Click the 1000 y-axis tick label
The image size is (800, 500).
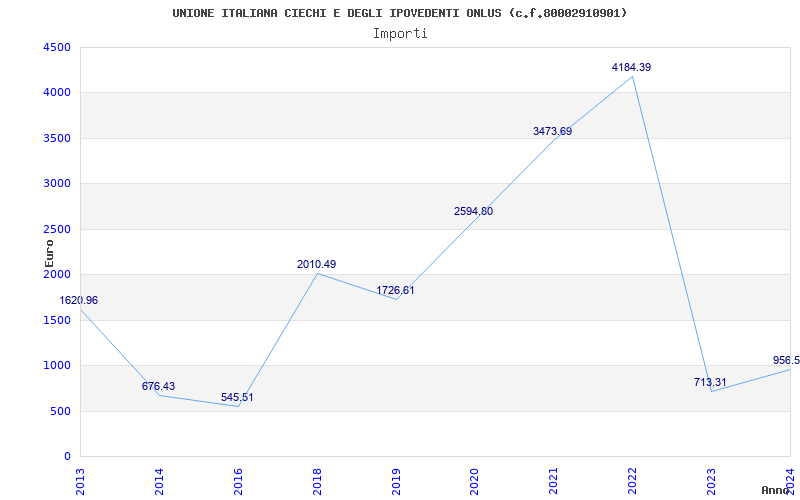click(55, 366)
